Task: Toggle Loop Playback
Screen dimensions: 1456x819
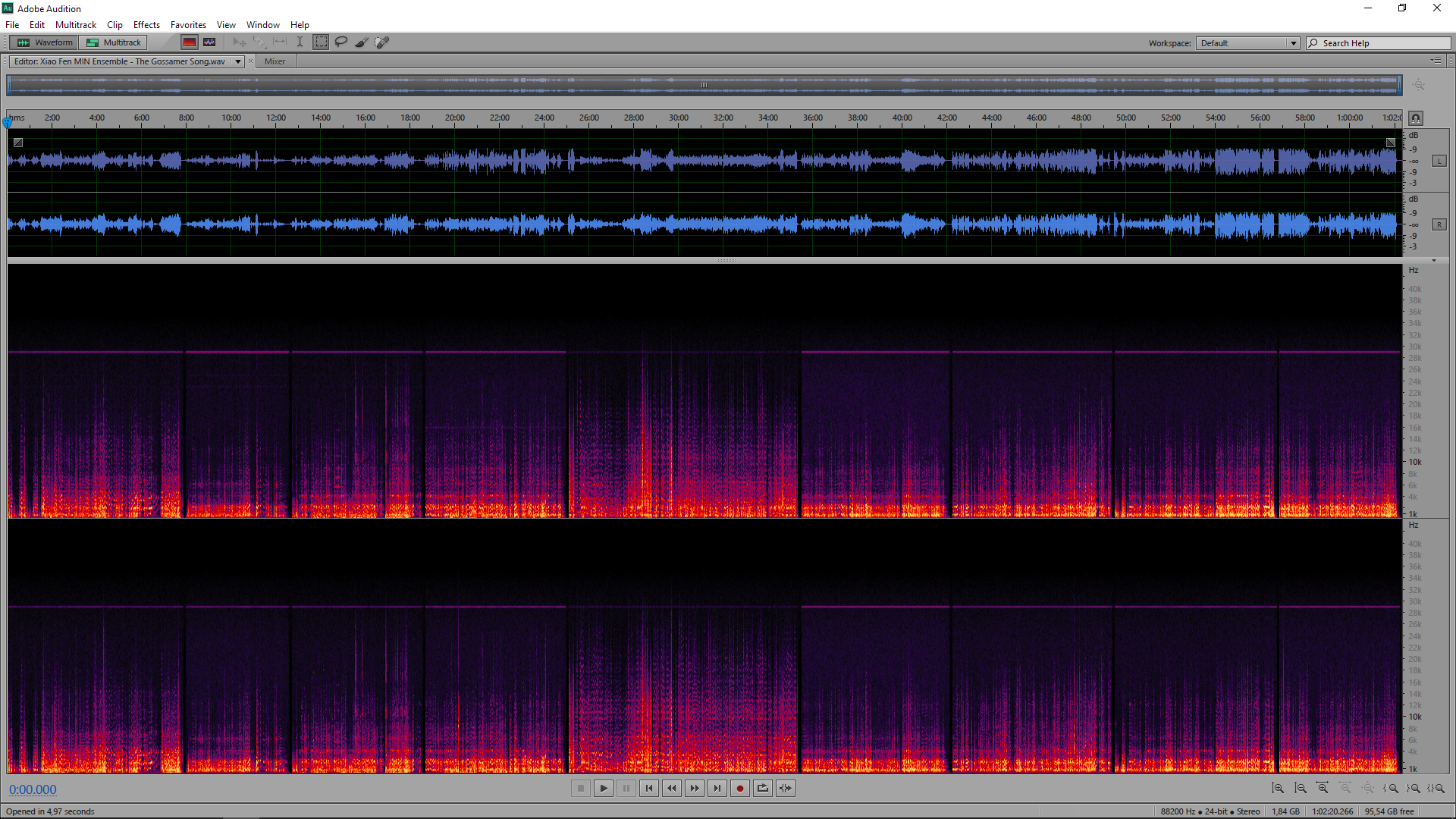Action: (x=763, y=789)
